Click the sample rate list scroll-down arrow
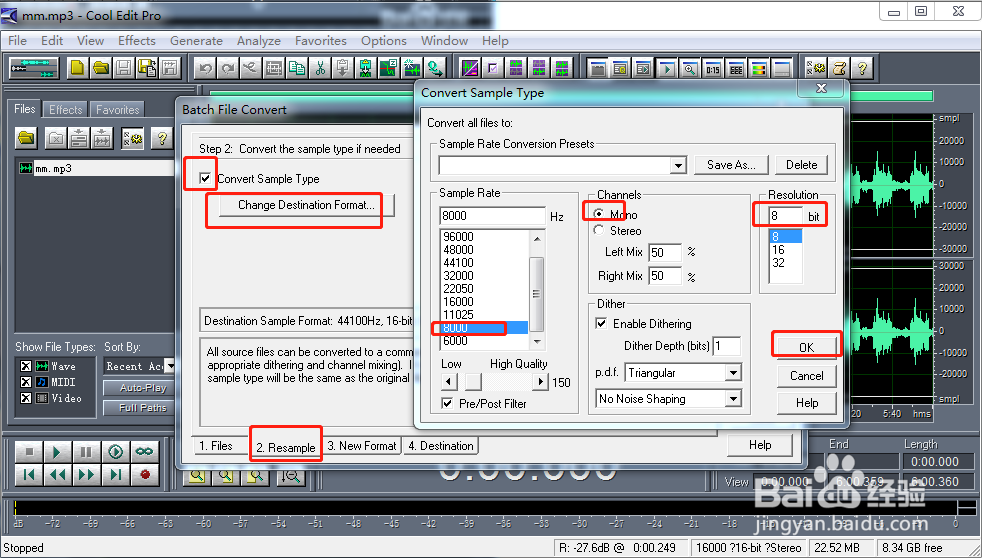 (537, 341)
